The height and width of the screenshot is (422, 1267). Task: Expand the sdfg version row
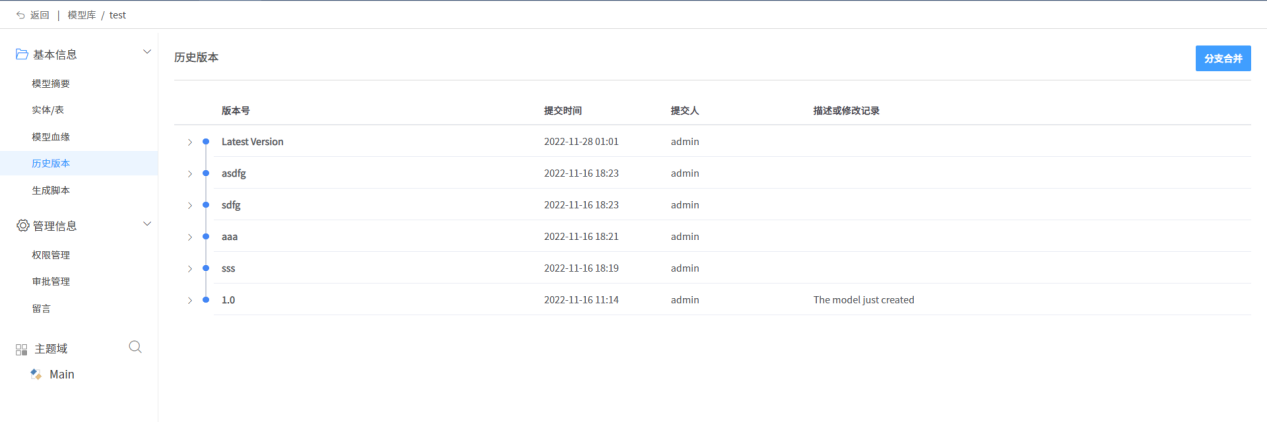point(190,205)
